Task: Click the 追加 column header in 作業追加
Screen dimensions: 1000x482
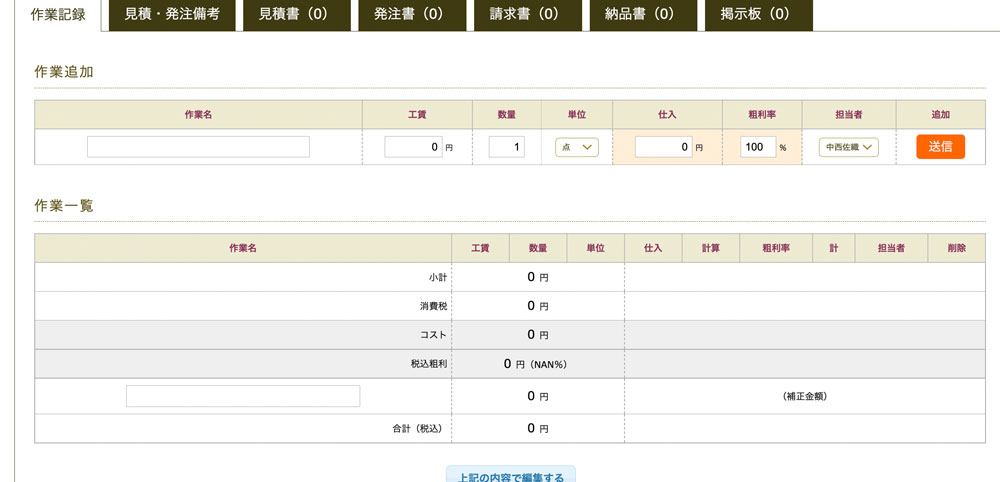Action: coord(941,115)
